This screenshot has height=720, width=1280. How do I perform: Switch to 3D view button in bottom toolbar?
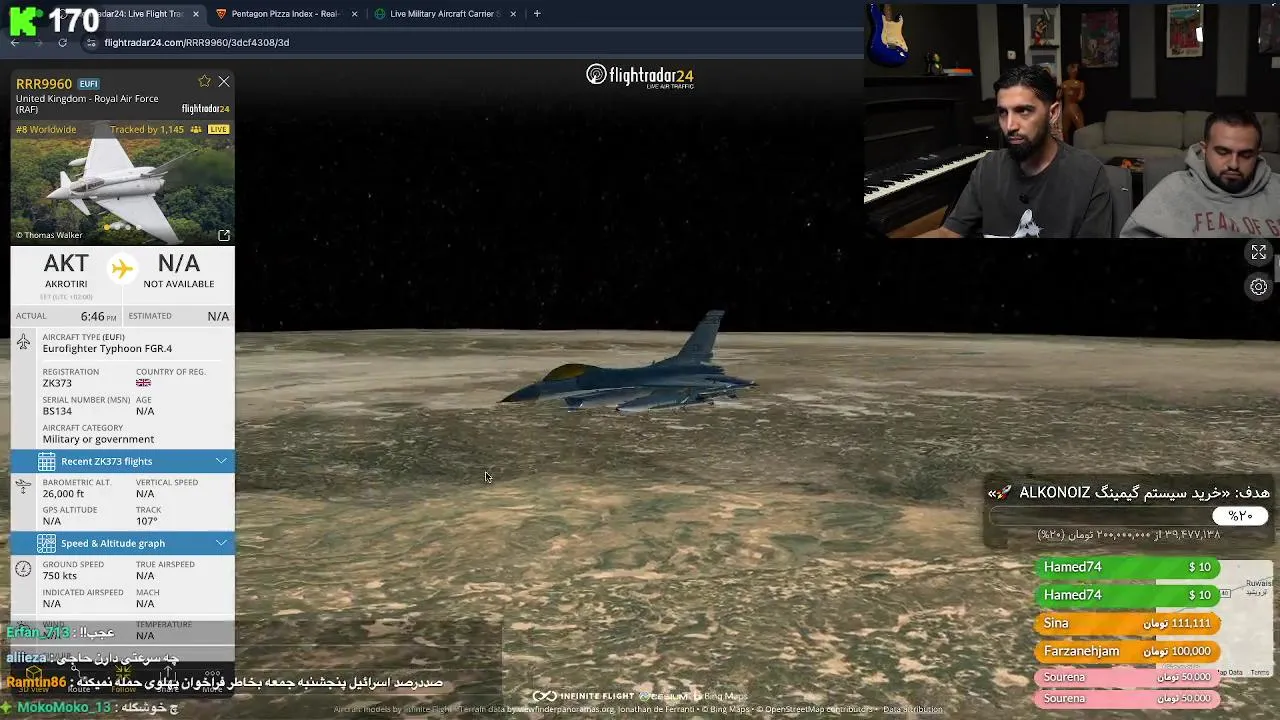pos(34,680)
